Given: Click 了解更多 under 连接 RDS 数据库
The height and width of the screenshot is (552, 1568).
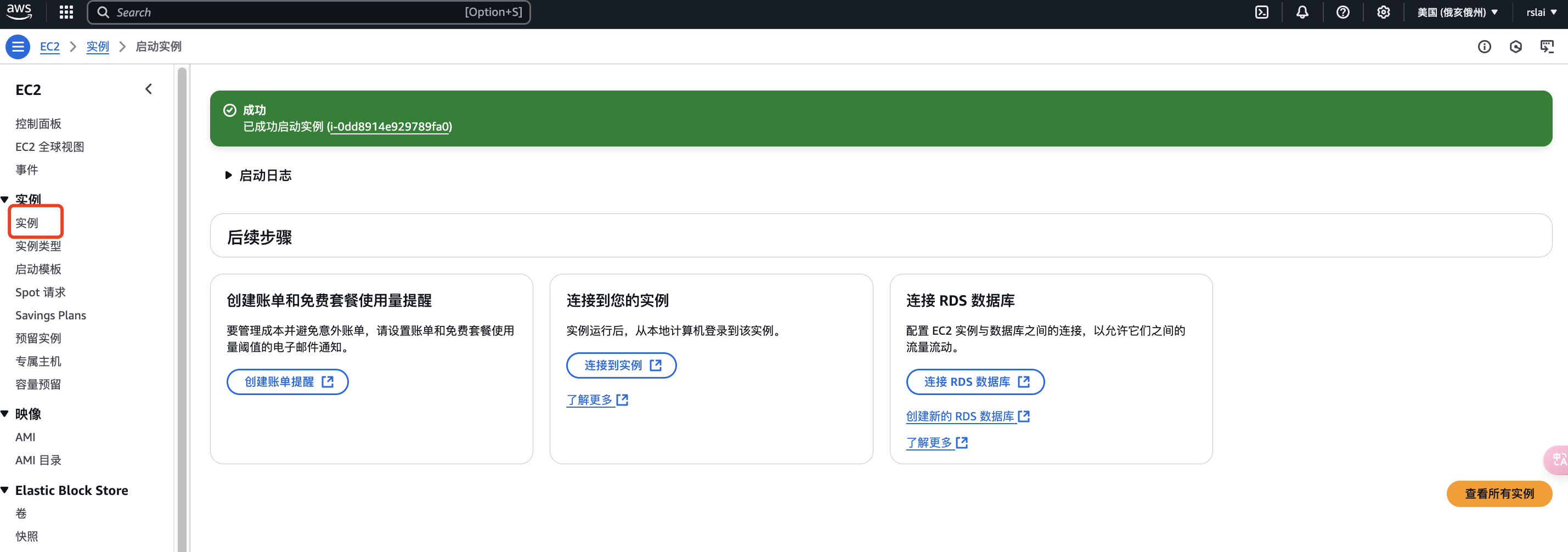Looking at the screenshot, I should [937, 442].
